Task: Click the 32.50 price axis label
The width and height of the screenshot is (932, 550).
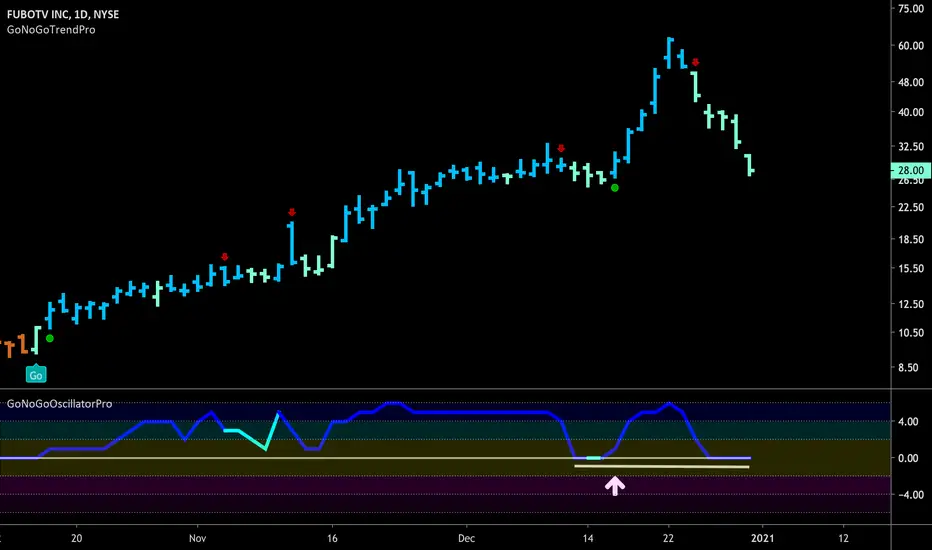Action: pos(911,146)
